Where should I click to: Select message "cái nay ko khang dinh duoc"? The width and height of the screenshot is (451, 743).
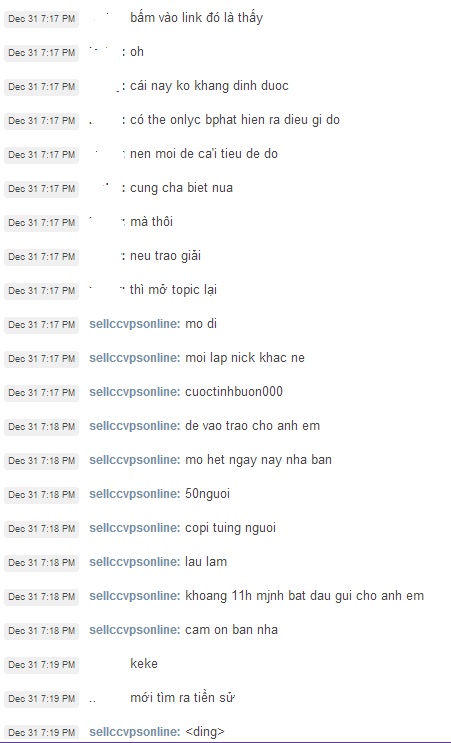209,86
